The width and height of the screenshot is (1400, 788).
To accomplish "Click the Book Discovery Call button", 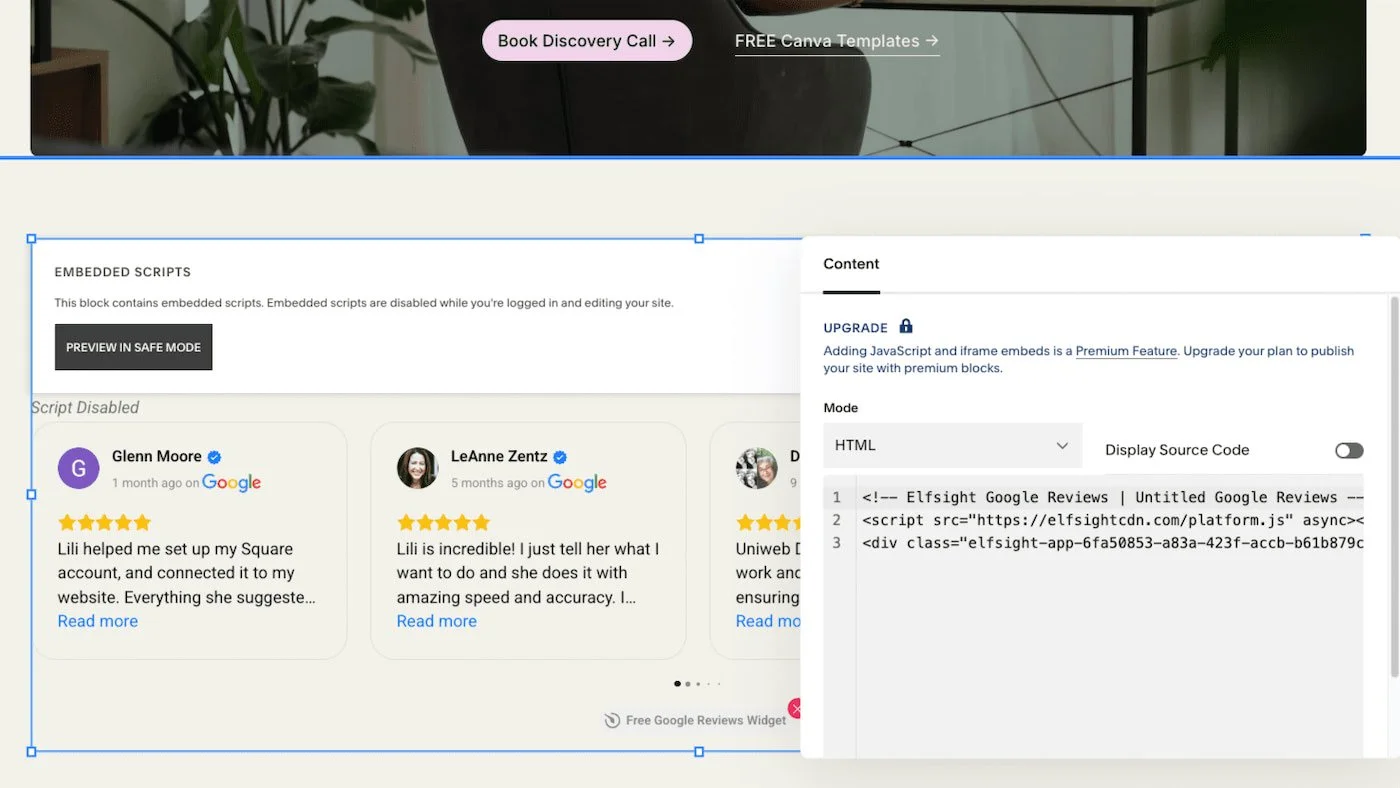I will [x=587, y=41].
